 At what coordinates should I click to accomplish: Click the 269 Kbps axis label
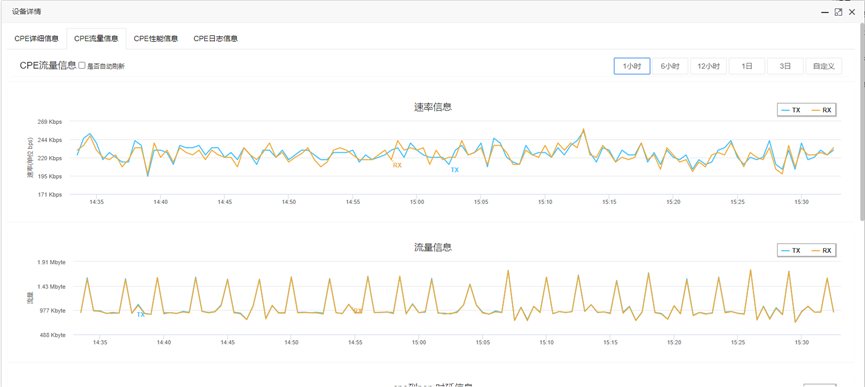[49, 122]
